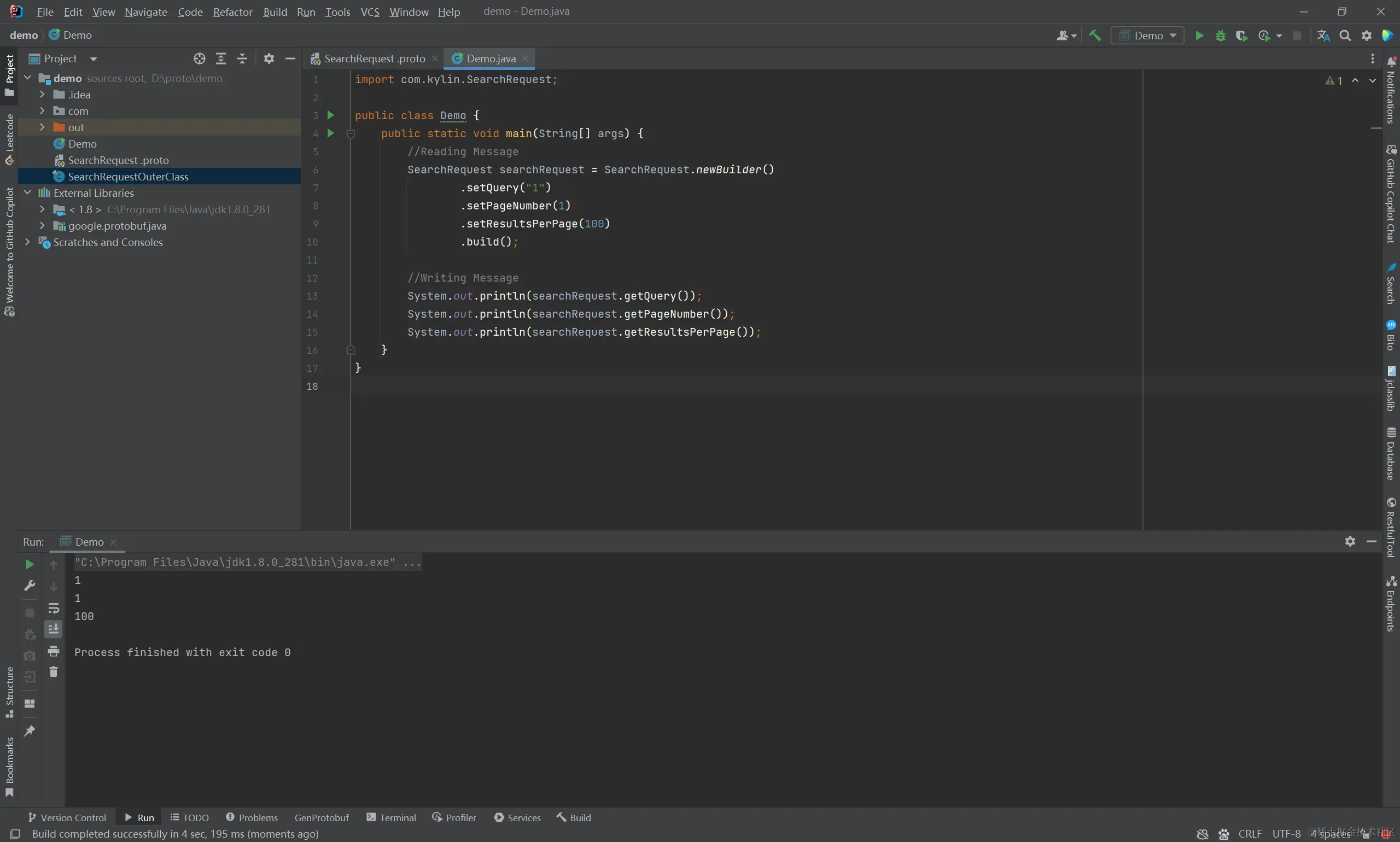This screenshot has height=842, width=1400.
Task: Switch to SearchRequest .proto editor tab
Action: coord(374,59)
